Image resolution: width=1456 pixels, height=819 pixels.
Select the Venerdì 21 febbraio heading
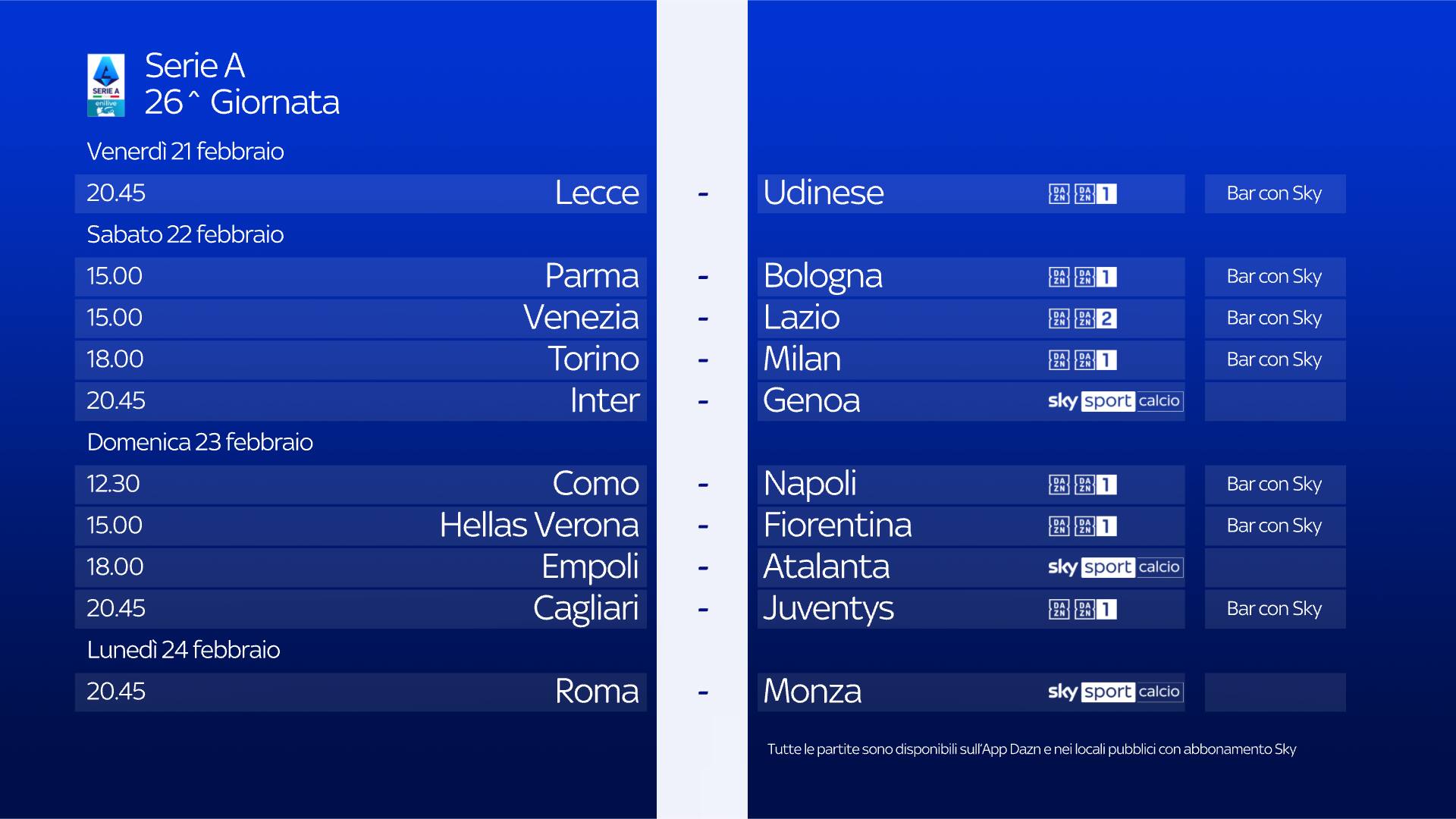[x=185, y=152]
